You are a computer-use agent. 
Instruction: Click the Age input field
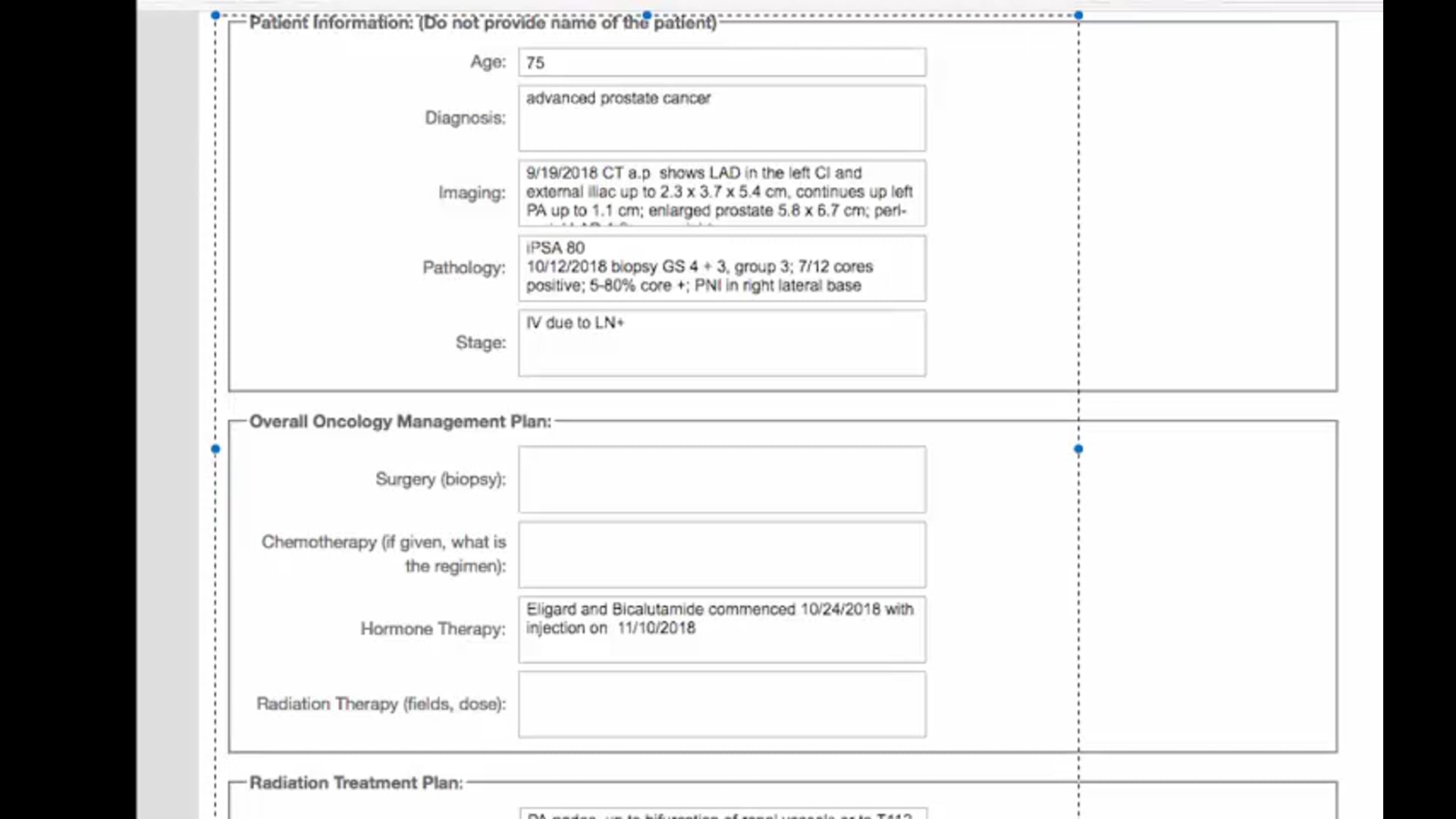point(721,62)
